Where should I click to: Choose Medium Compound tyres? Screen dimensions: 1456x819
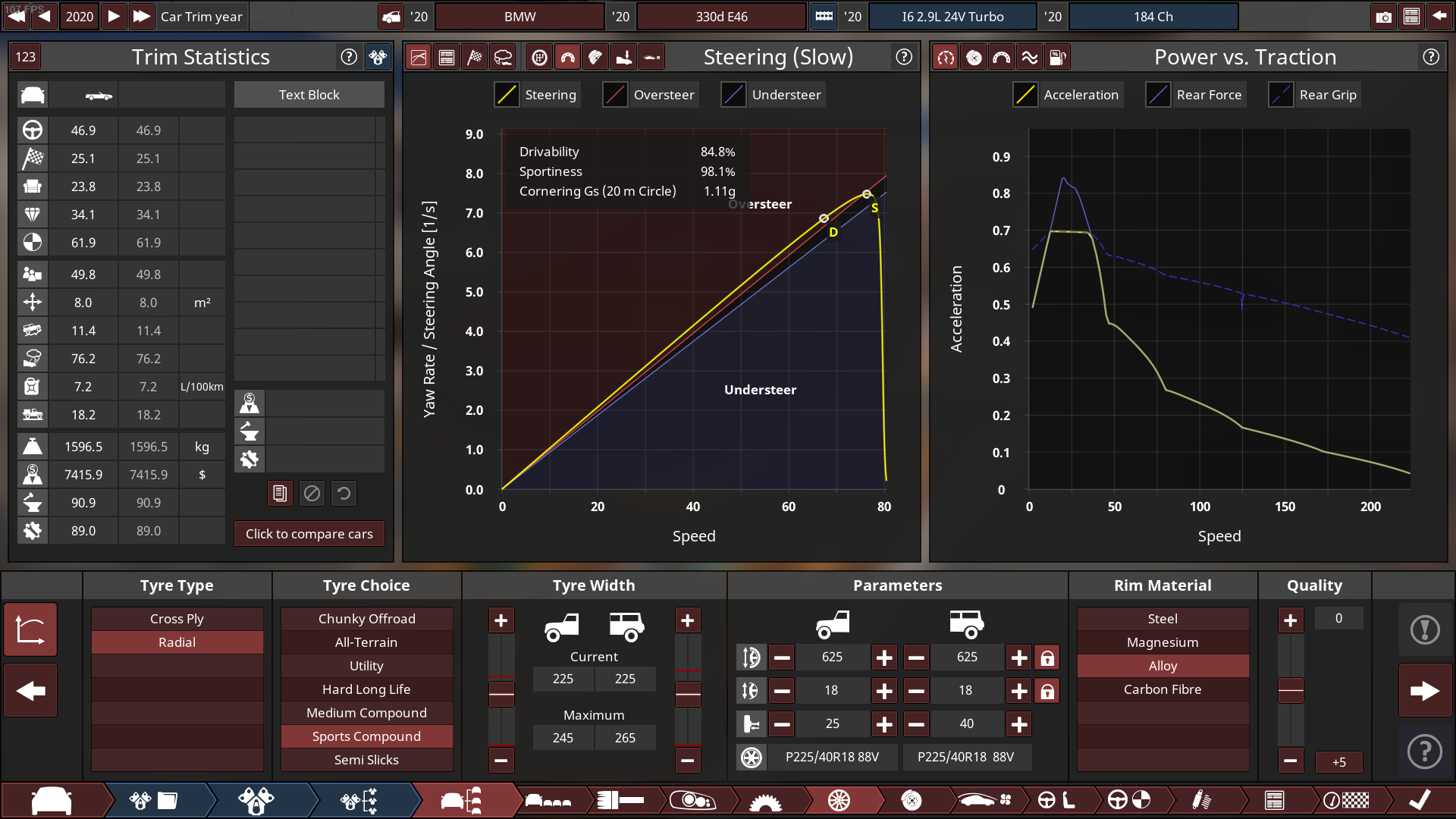tap(366, 713)
